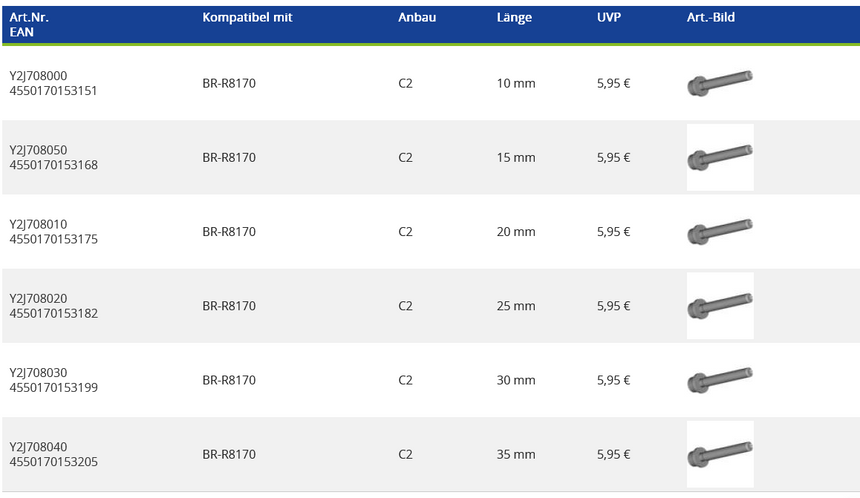Click the Anbau column header

[x=417, y=18]
